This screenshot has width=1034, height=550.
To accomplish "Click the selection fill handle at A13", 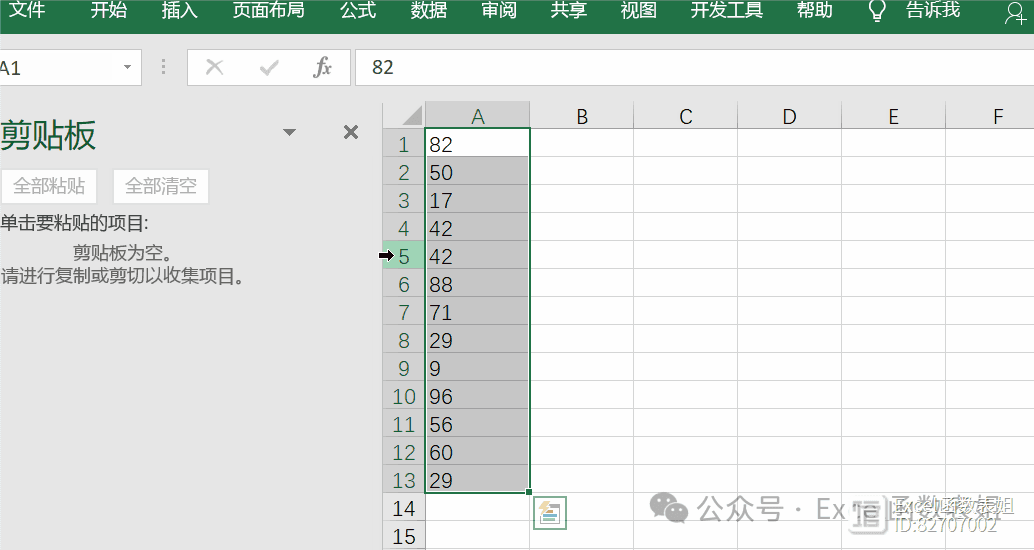I will [x=529, y=492].
